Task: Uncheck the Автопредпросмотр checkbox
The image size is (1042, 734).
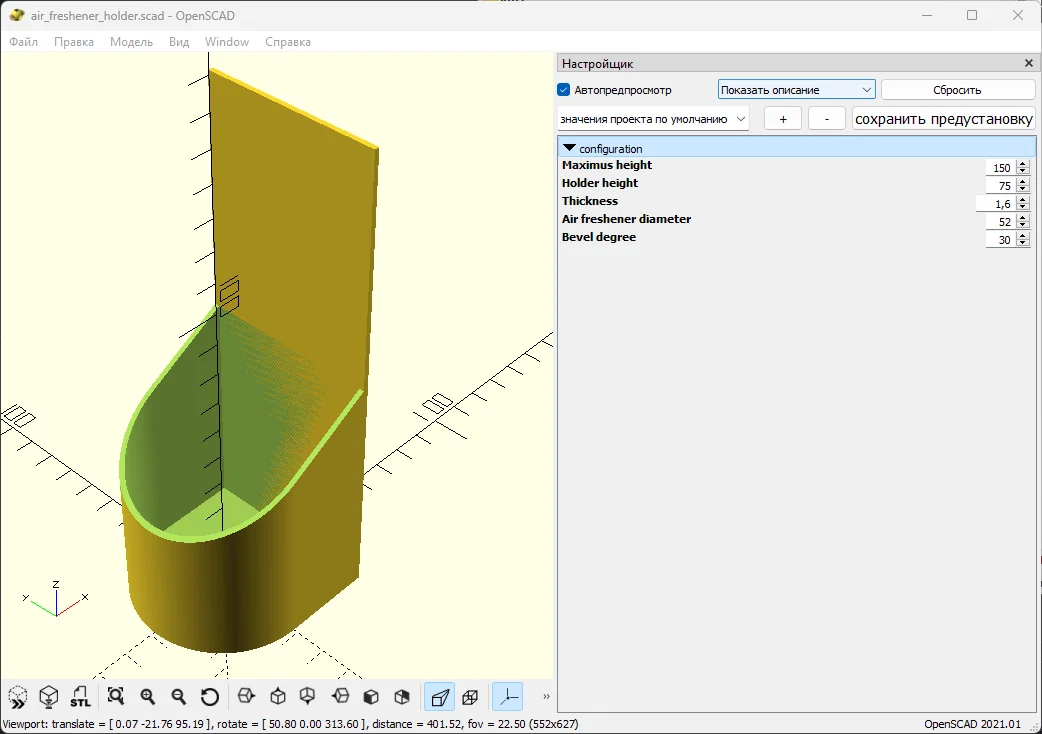Action: (x=564, y=90)
